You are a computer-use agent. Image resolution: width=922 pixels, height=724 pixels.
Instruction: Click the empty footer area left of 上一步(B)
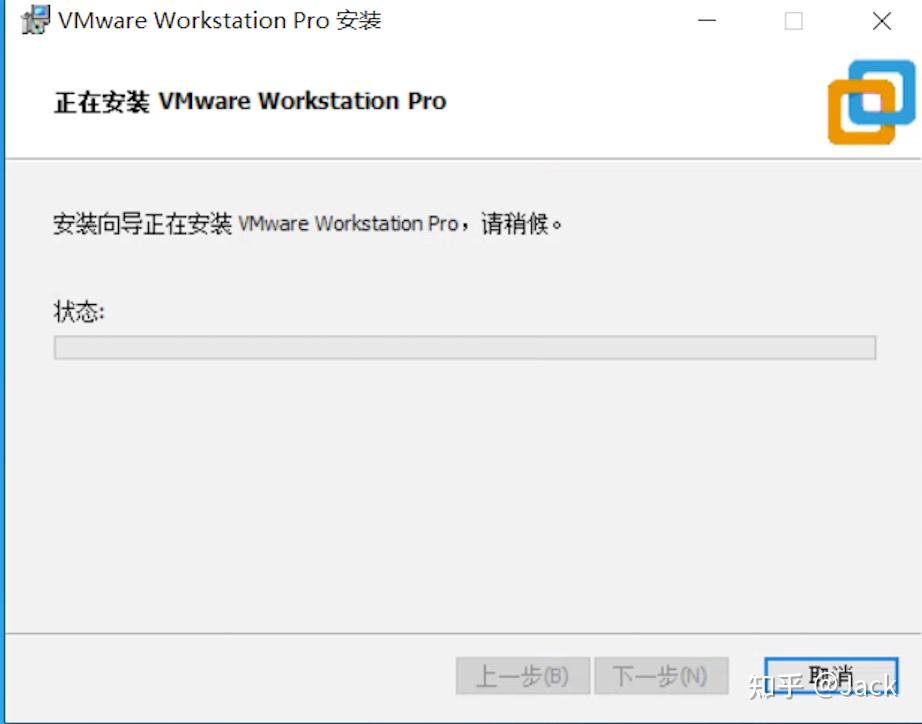tap(229, 676)
